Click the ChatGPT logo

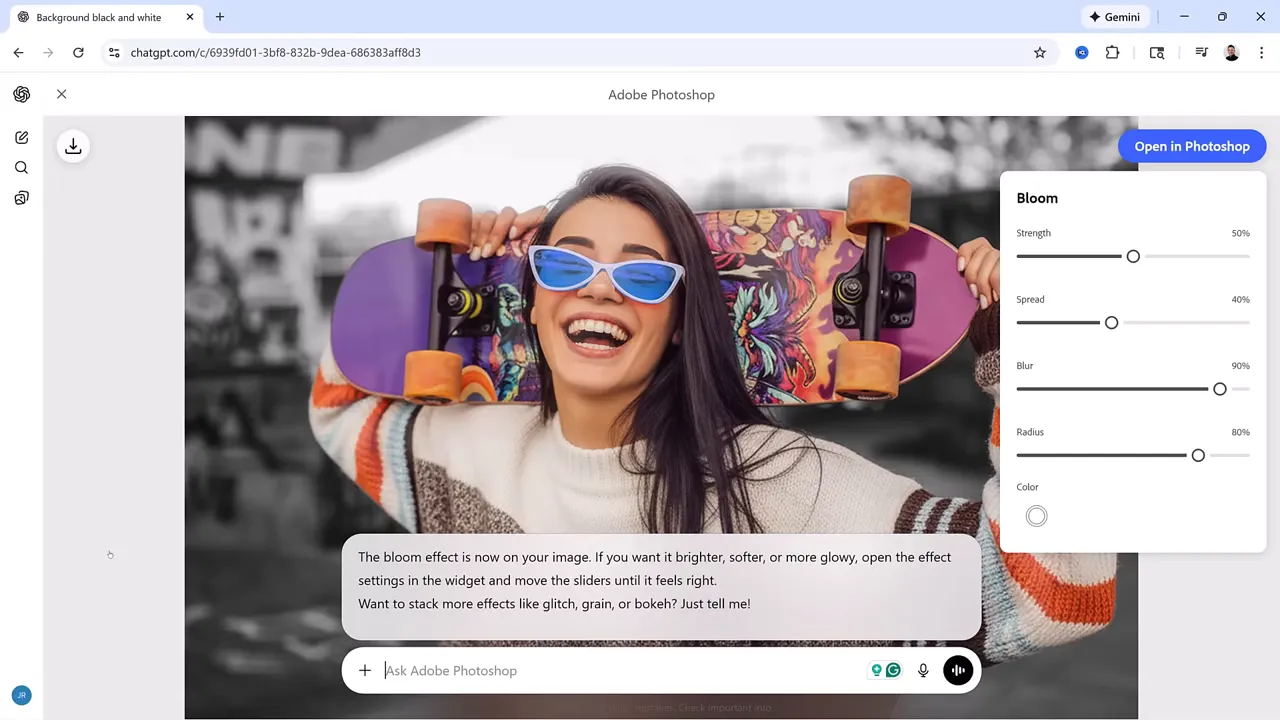21,94
